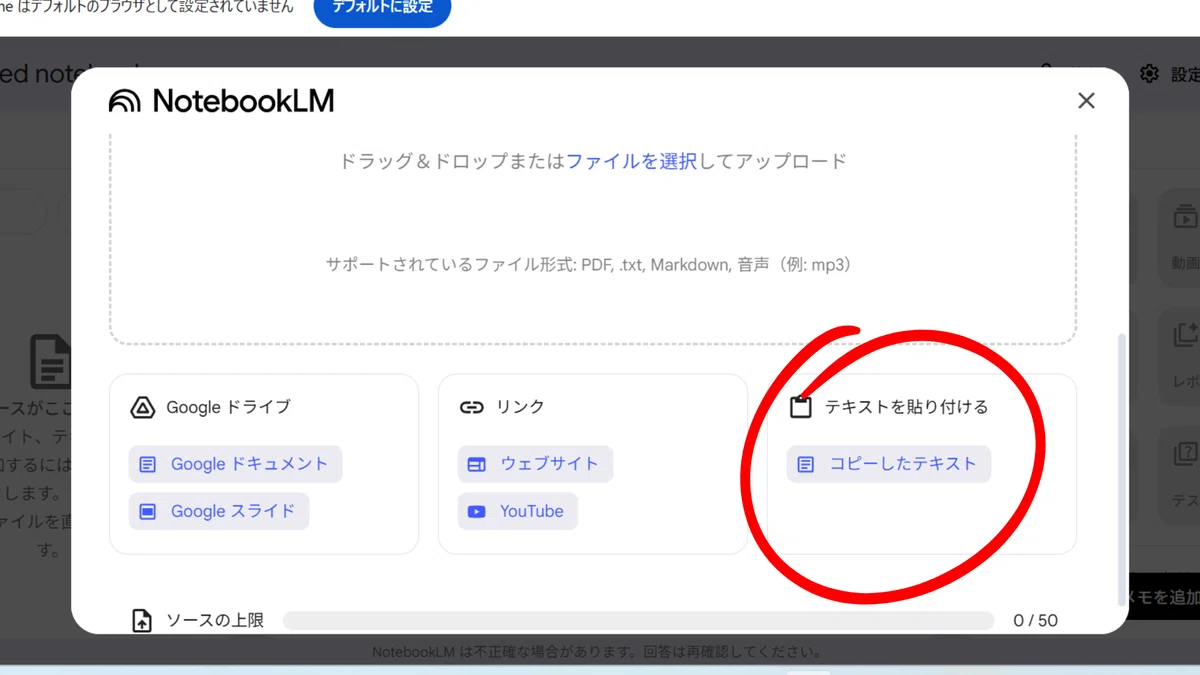Choose the ウェブサイト source option
The height and width of the screenshot is (675, 1200).
[x=535, y=464]
